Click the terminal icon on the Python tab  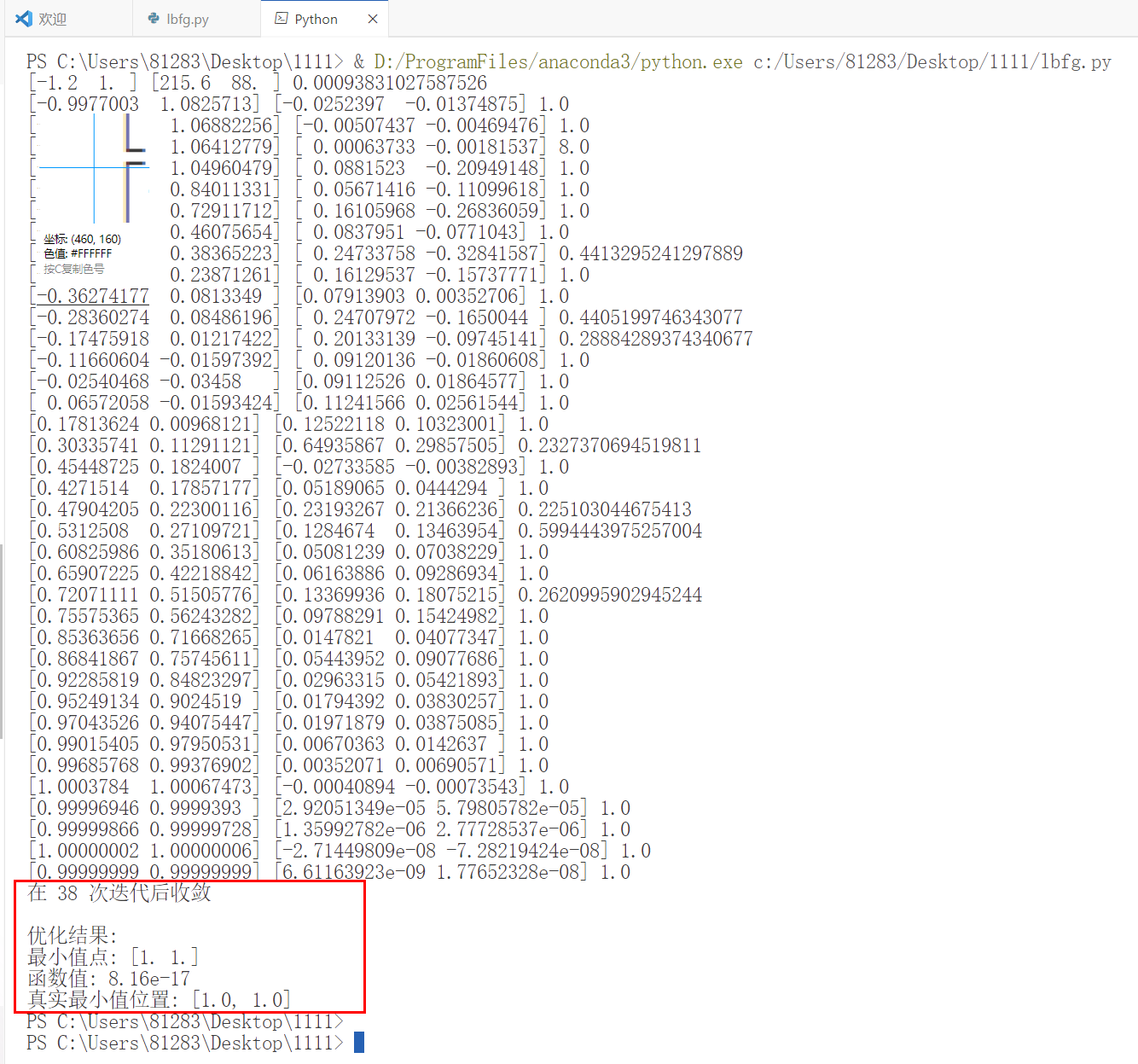point(281,19)
